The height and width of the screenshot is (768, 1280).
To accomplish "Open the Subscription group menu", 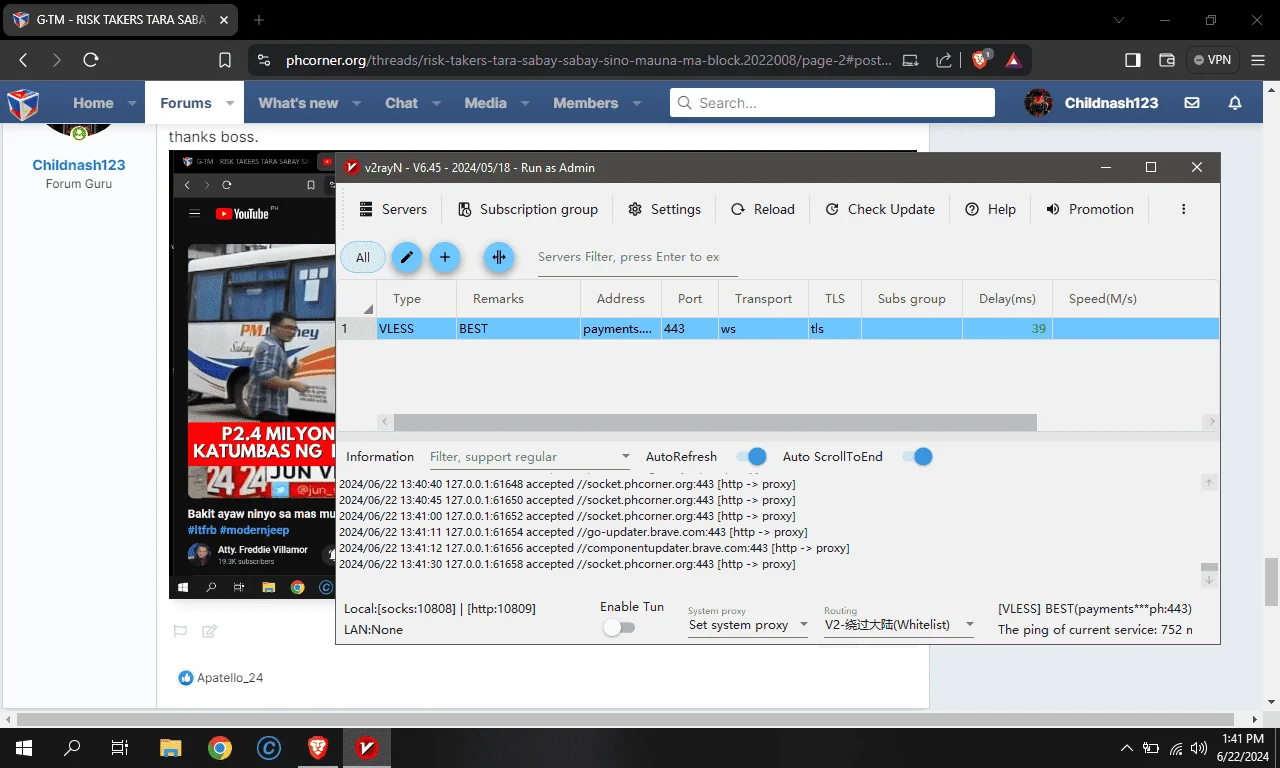I will click(528, 209).
